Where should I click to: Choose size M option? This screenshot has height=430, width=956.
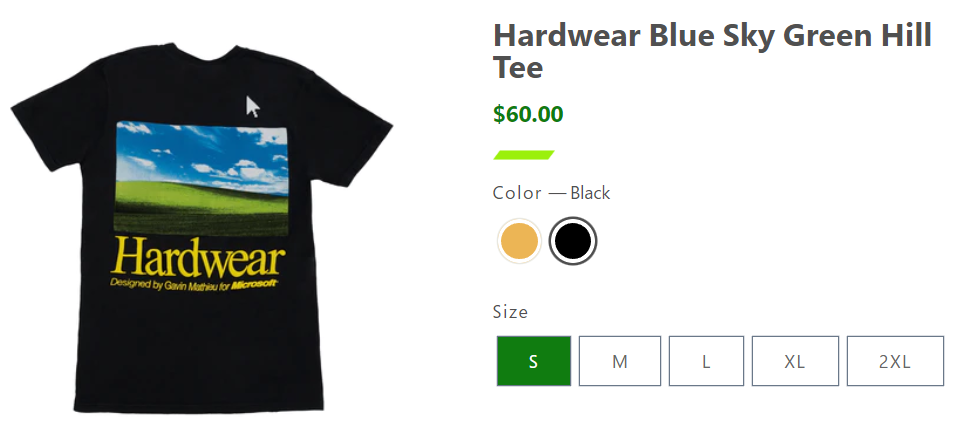tap(619, 361)
